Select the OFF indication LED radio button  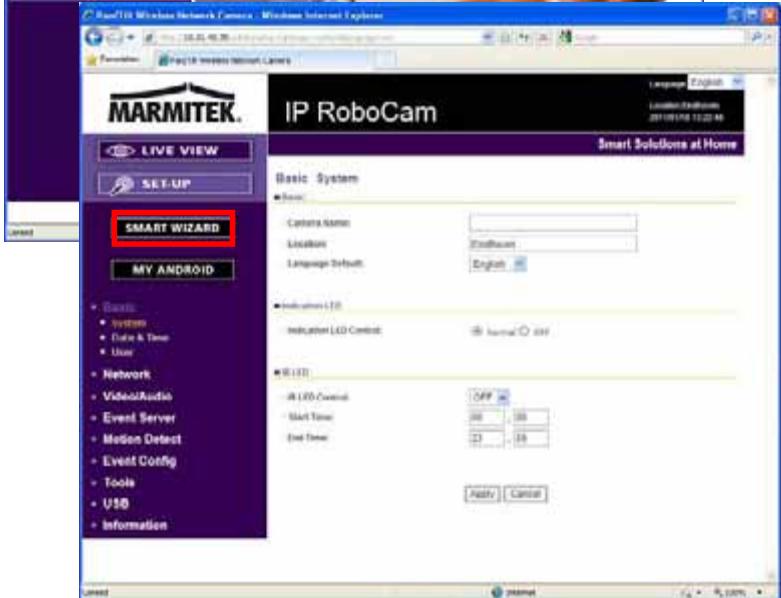(x=524, y=331)
